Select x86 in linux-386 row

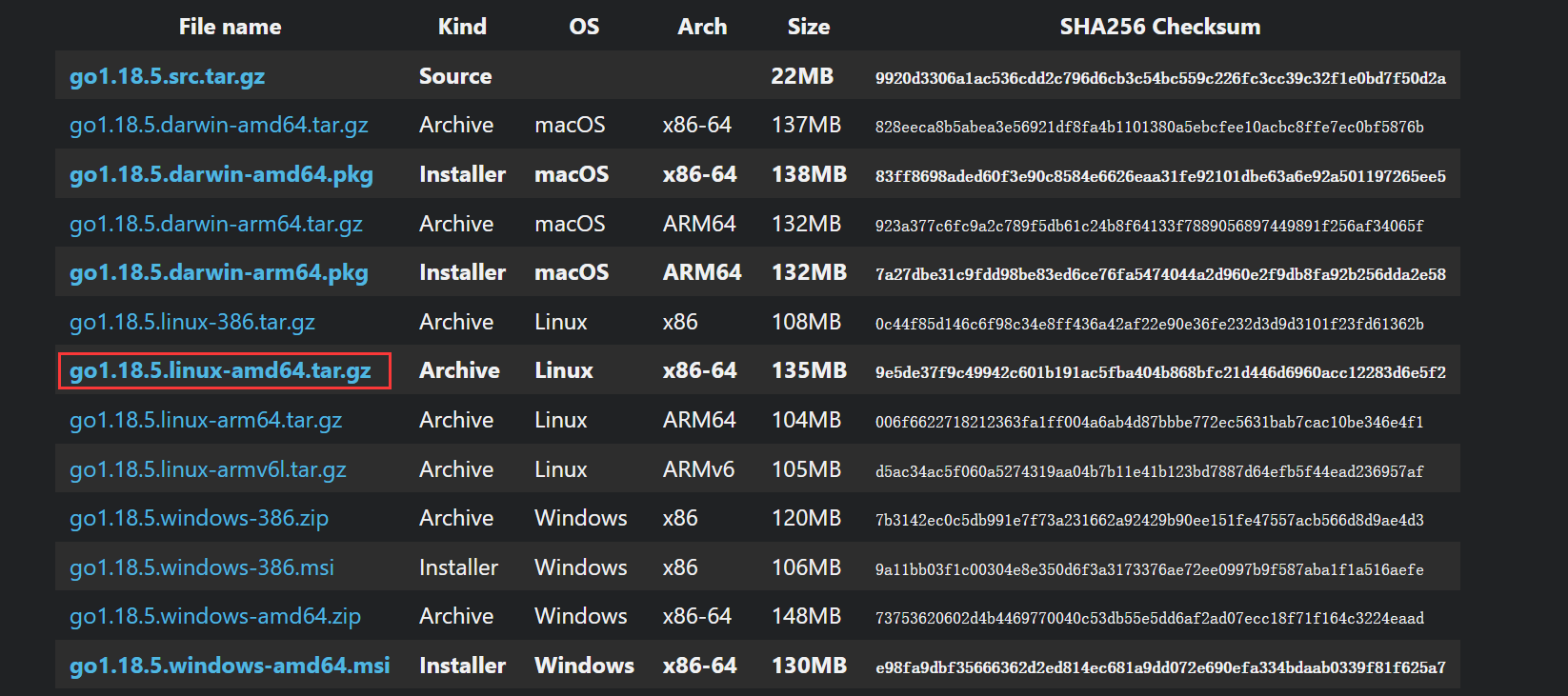(680, 322)
